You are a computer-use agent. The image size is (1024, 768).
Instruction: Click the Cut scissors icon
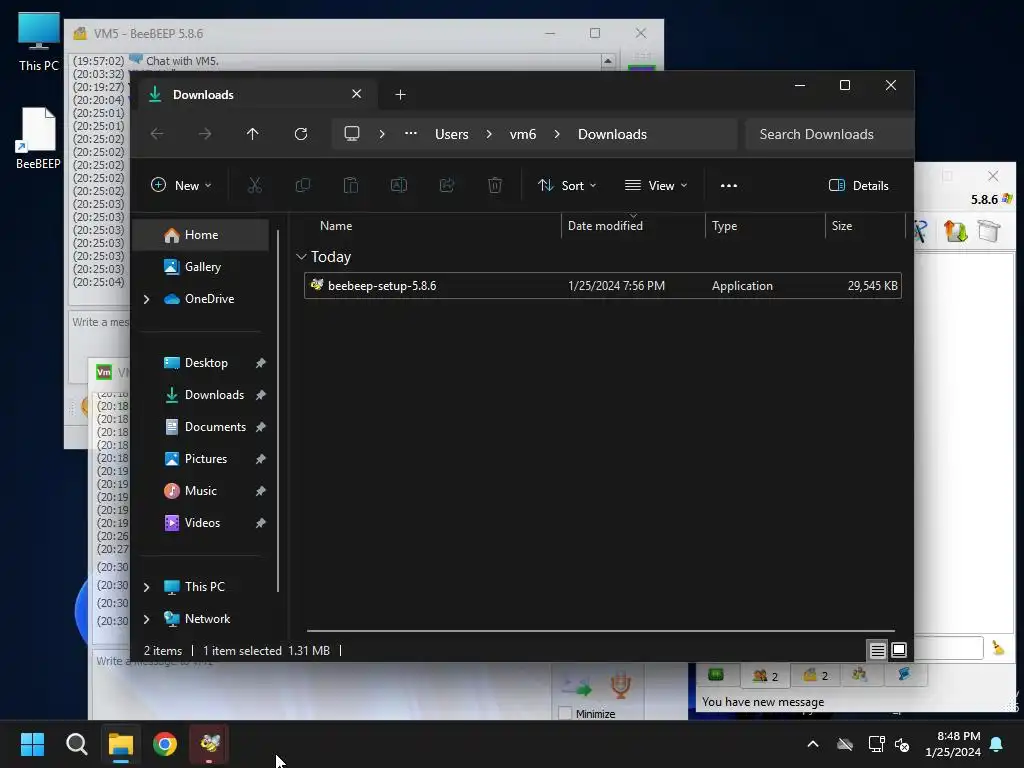click(x=255, y=185)
